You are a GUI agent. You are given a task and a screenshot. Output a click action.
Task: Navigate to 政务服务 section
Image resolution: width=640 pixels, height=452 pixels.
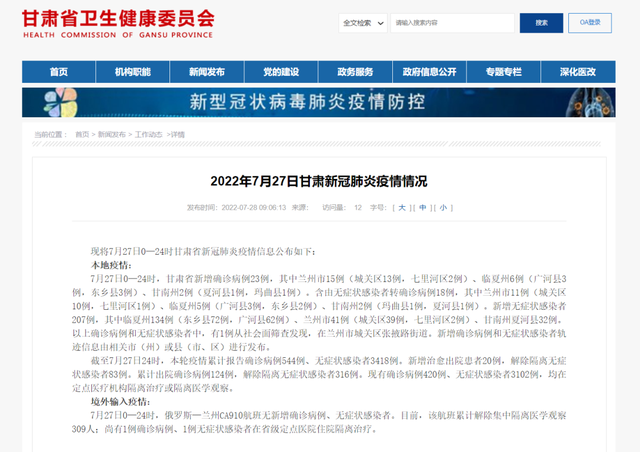tap(355, 72)
